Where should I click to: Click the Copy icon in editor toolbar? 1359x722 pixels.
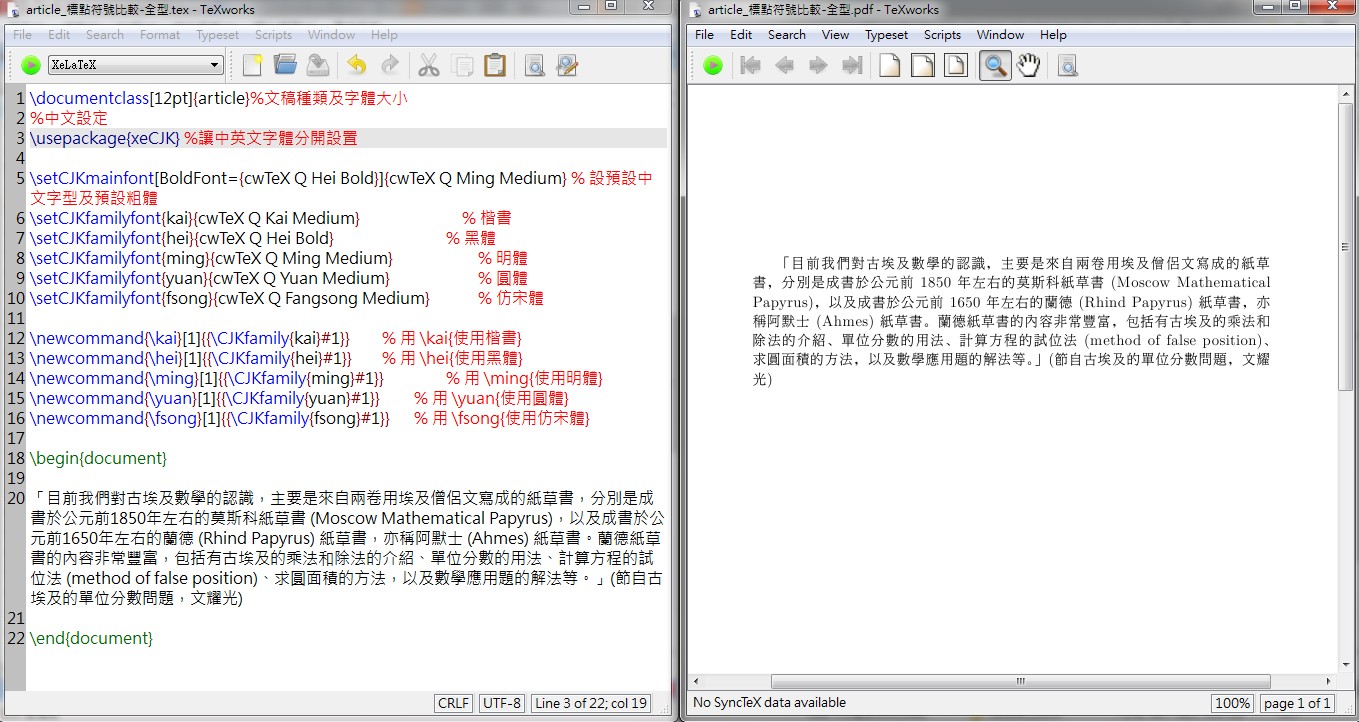(x=462, y=66)
